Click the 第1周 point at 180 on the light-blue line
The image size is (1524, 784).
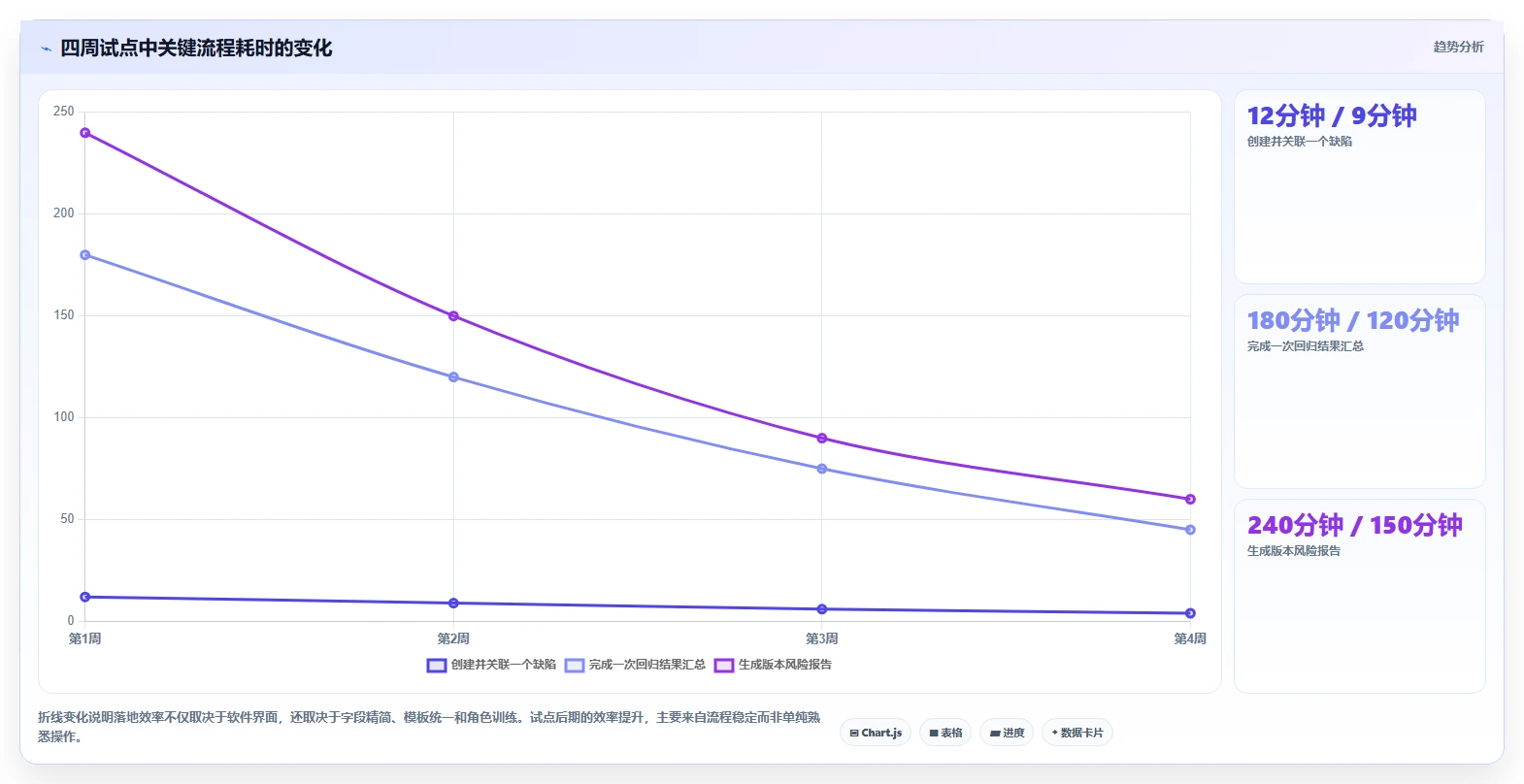85,255
